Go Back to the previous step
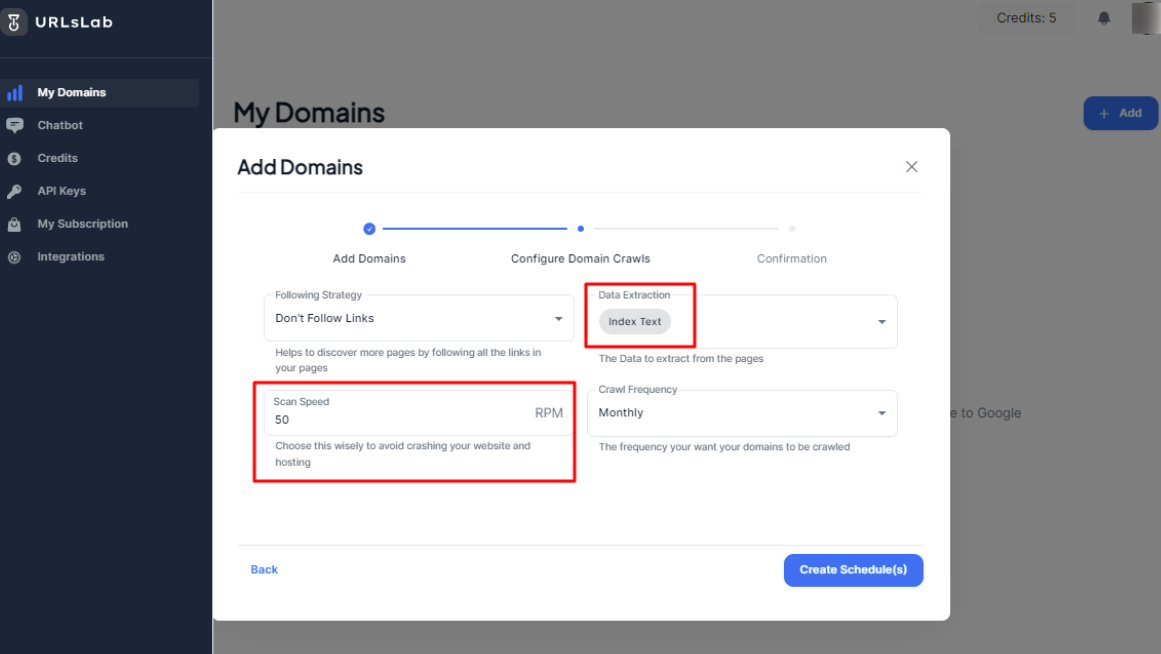Viewport: 1161px width, 654px height. [x=263, y=569]
